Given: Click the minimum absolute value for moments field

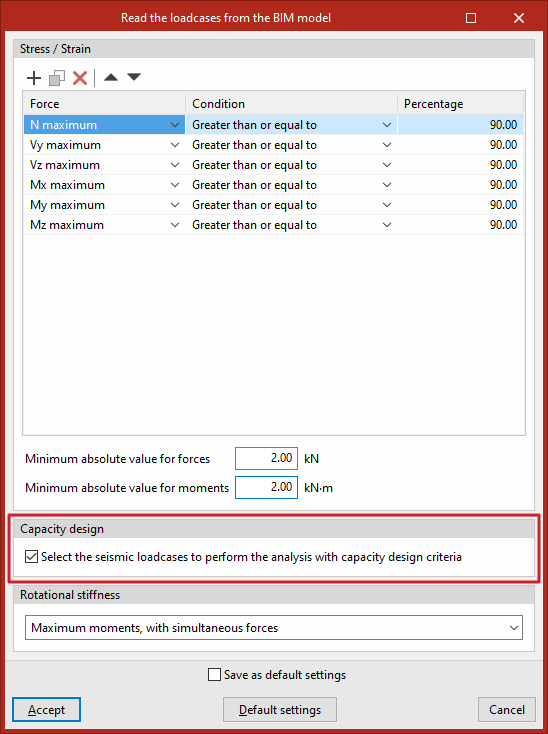Looking at the screenshot, I should [x=266, y=487].
